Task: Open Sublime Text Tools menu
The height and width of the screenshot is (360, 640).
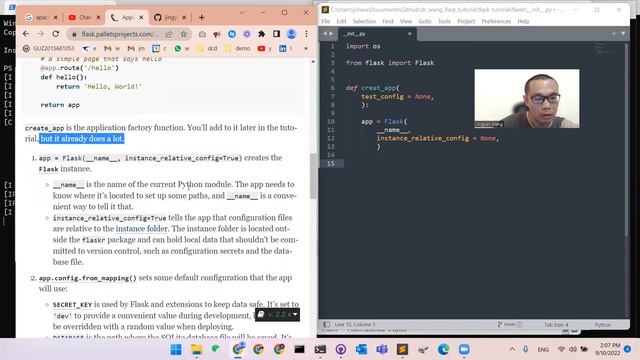Action: (444, 21)
